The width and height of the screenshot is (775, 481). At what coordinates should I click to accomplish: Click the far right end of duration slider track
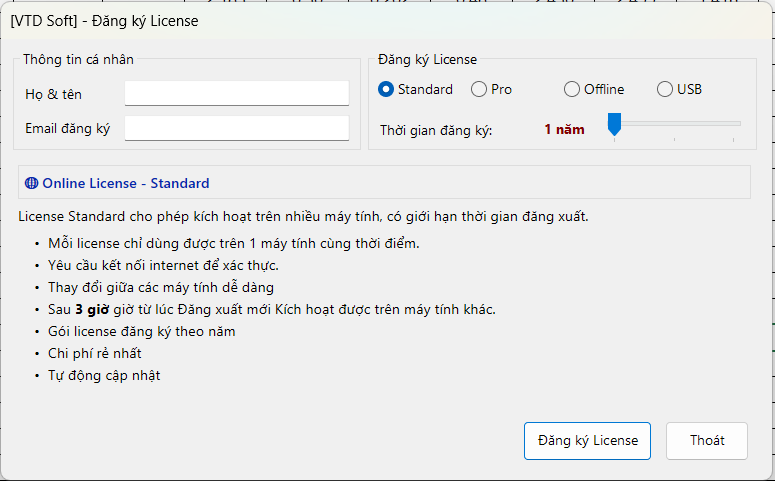[x=739, y=124]
